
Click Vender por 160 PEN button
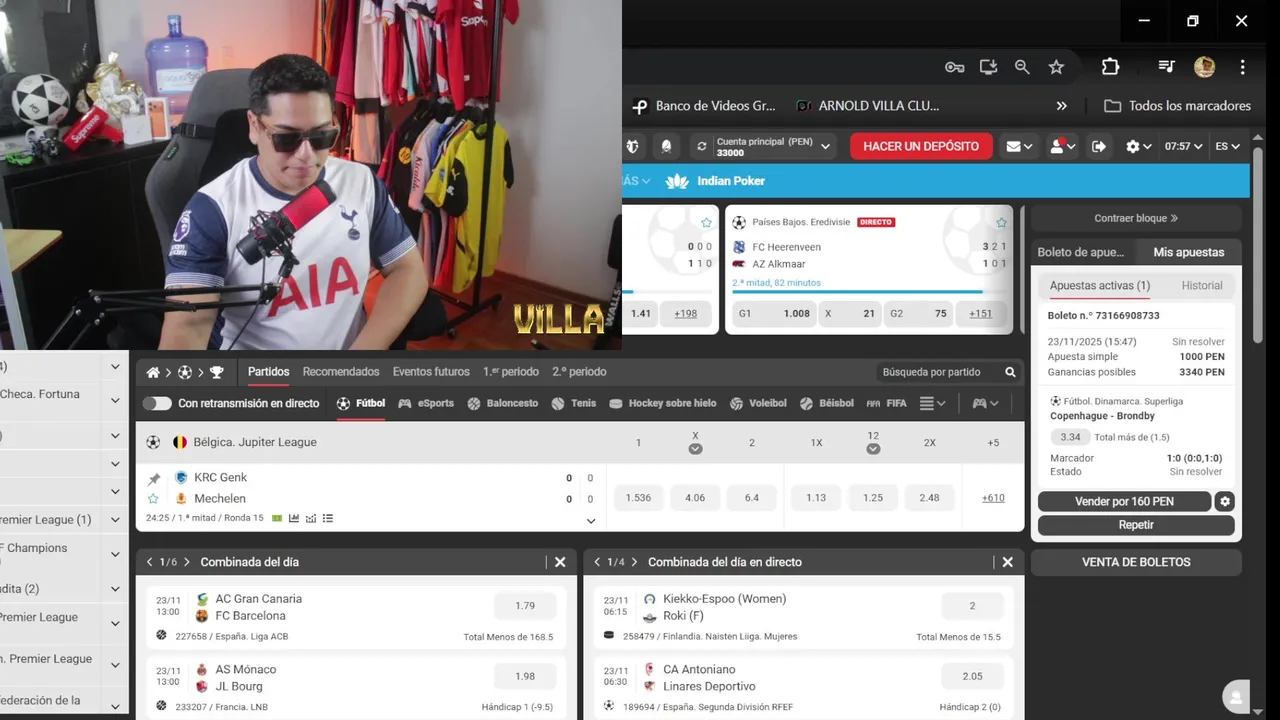(x=1124, y=502)
